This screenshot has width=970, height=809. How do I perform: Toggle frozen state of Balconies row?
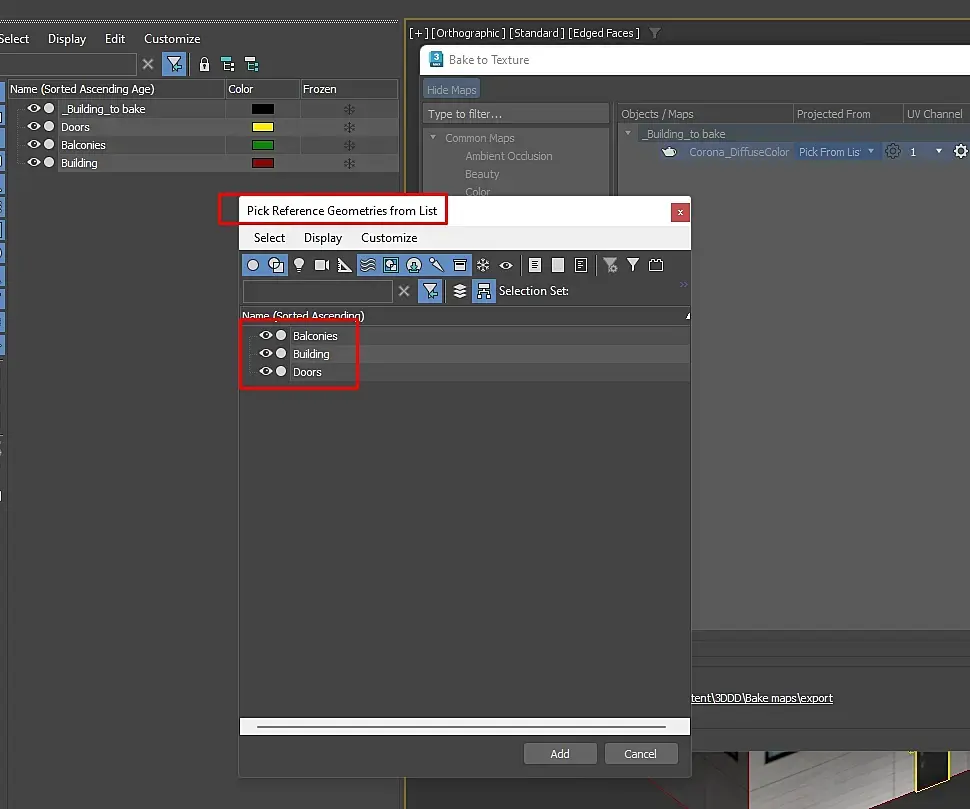pyautogui.click(x=350, y=145)
